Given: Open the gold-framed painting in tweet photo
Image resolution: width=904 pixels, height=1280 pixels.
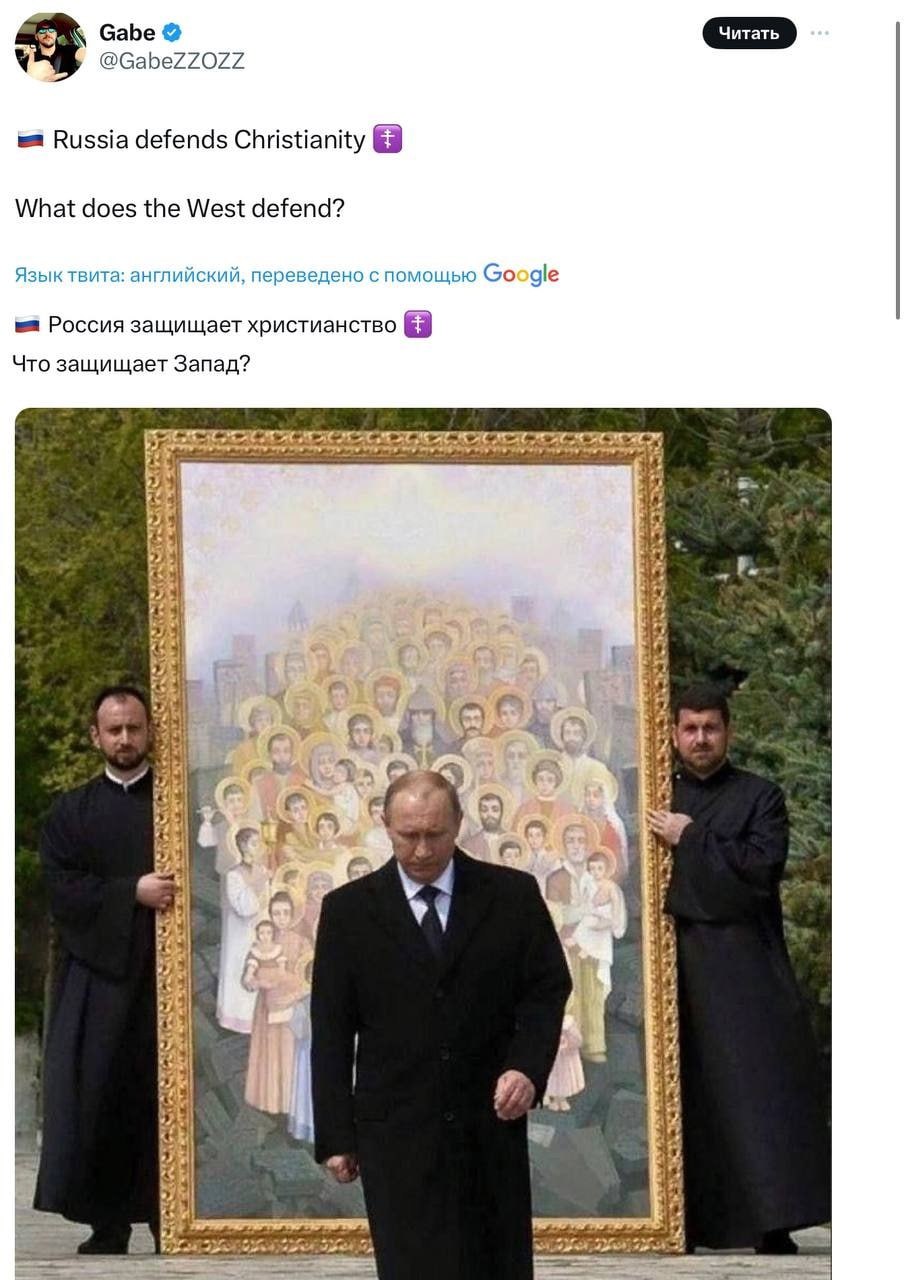Looking at the screenshot, I should click(414, 840).
